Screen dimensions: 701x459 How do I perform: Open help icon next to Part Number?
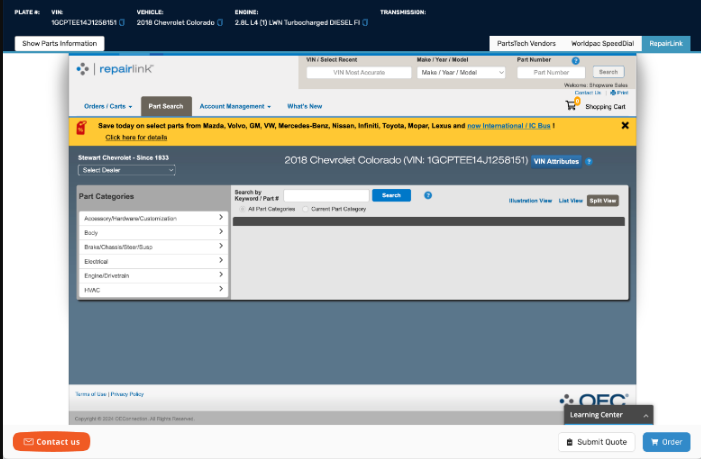click(576, 60)
